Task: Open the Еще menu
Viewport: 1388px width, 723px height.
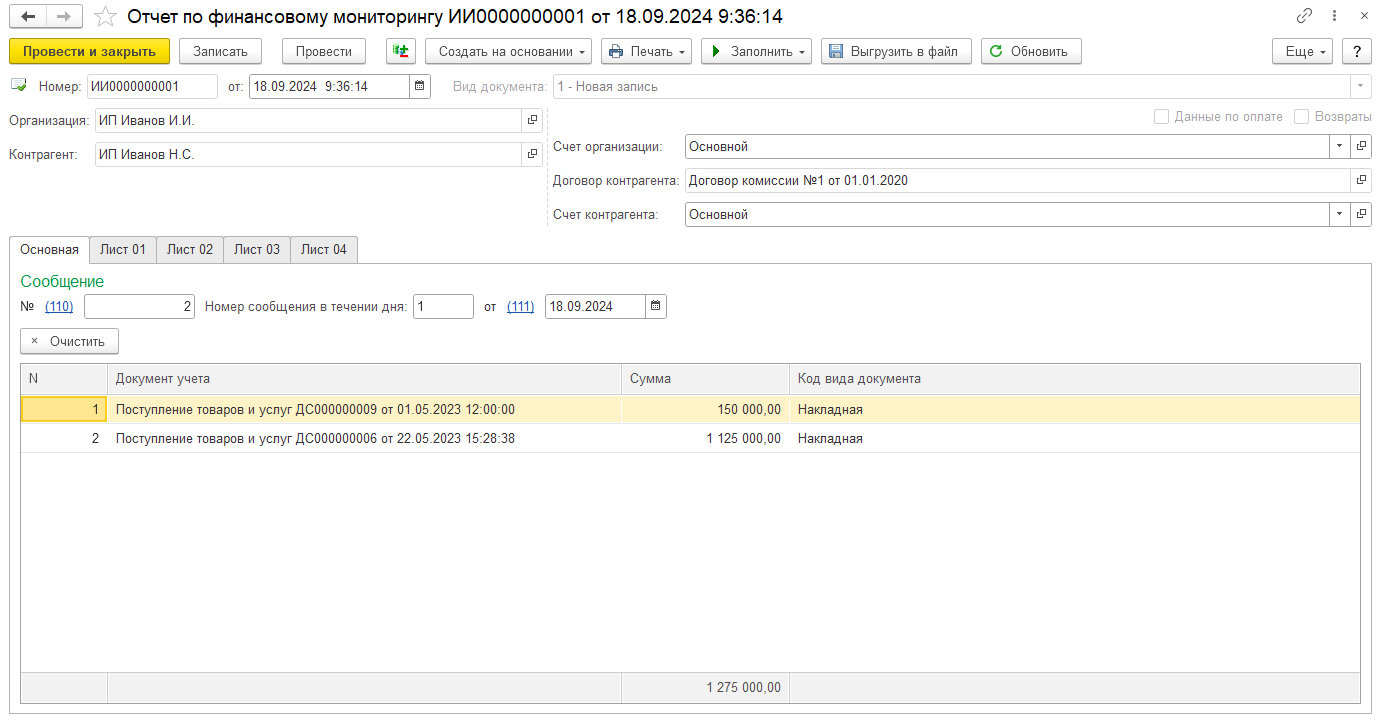Action: click(x=1302, y=51)
